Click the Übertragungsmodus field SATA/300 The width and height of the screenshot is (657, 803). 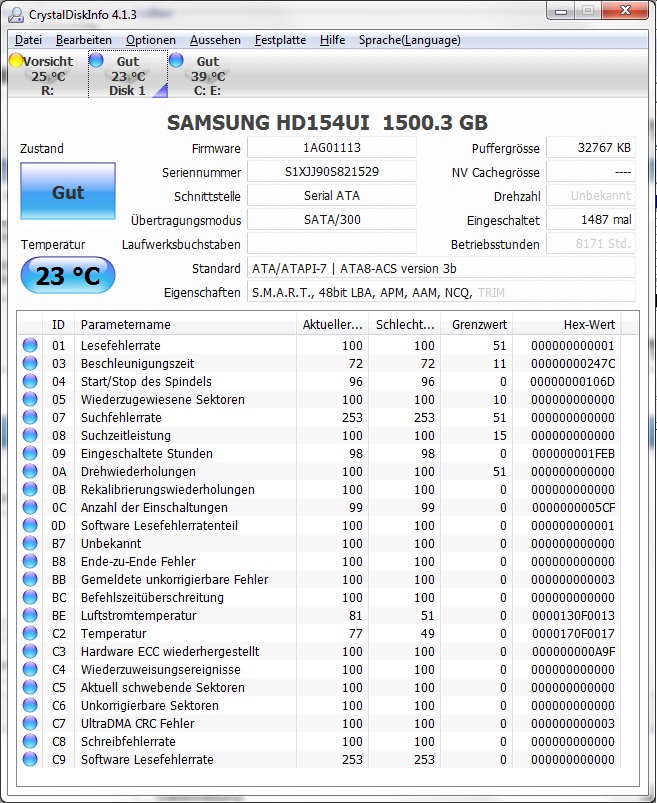(x=332, y=220)
